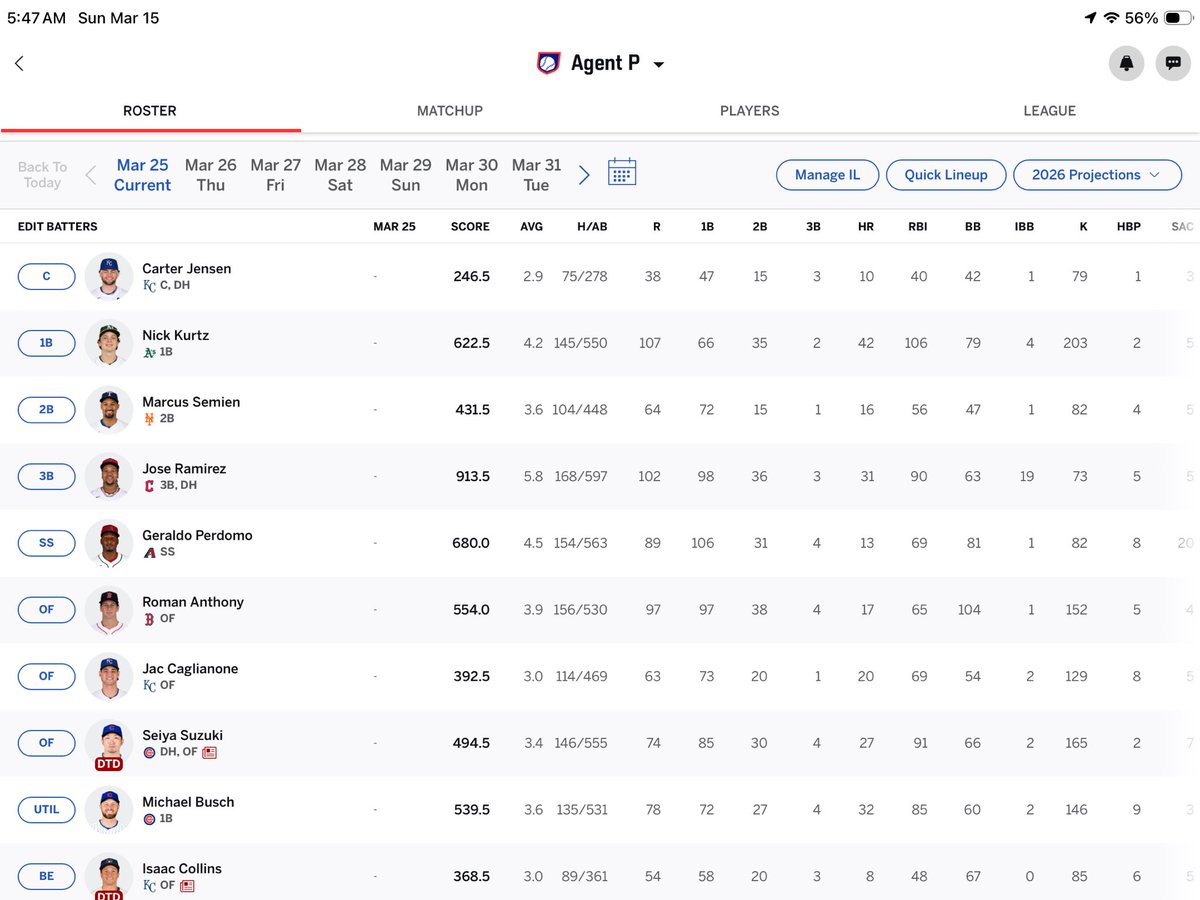This screenshot has height=900, width=1200.
Task: Open the 2026 Projections dropdown
Action: 1097,175
